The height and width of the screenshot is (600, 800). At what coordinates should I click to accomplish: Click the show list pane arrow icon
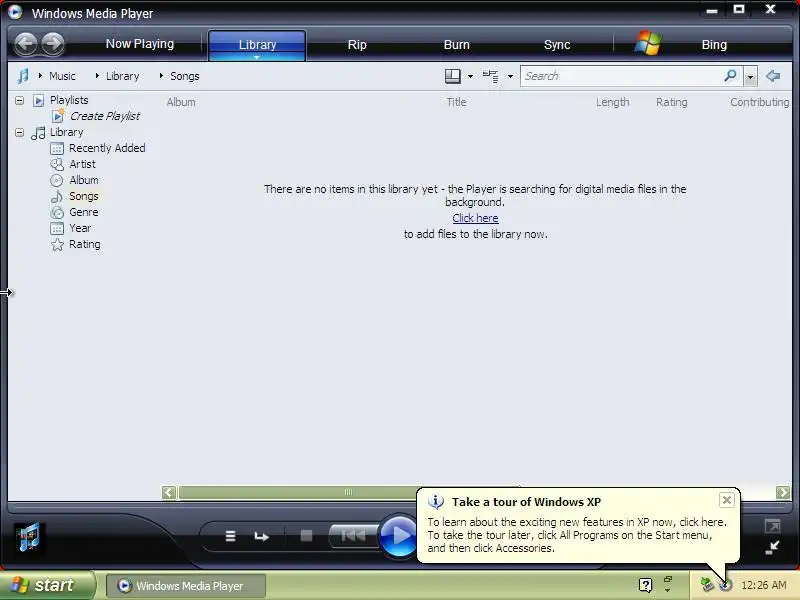pos(773,76)
